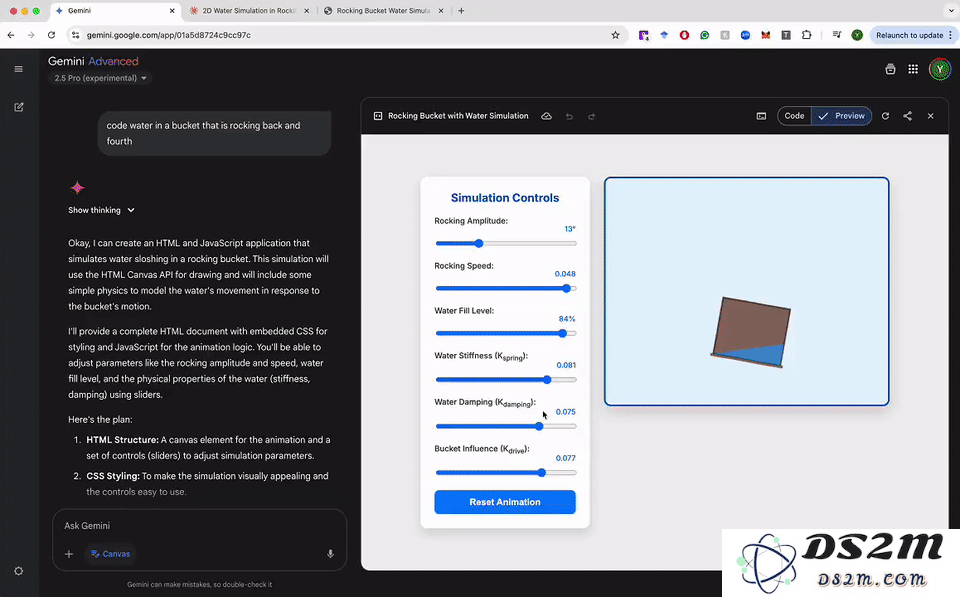The height and width of the screenshot is (597, 960).
Task: Click the add attachment plus icon
Action: 69,554
